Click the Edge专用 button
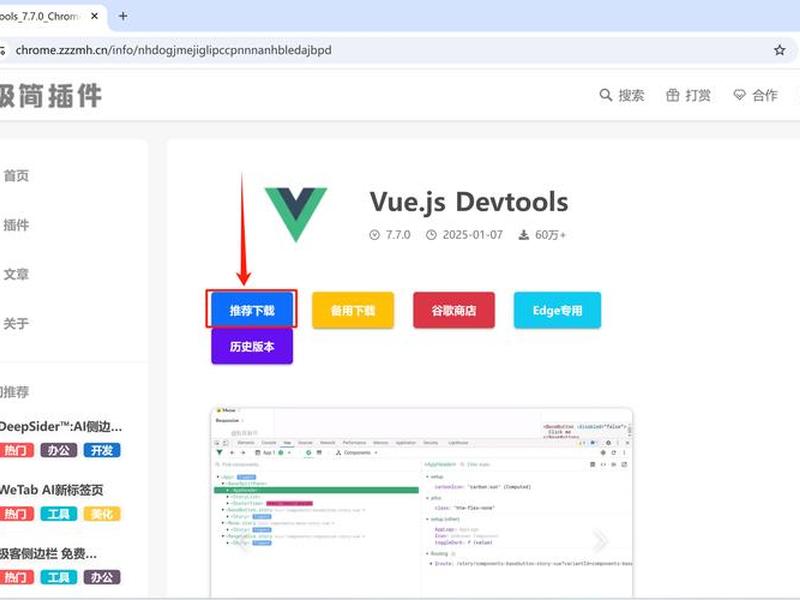Screen dimensions: 800x600 [x=558, y=310]
